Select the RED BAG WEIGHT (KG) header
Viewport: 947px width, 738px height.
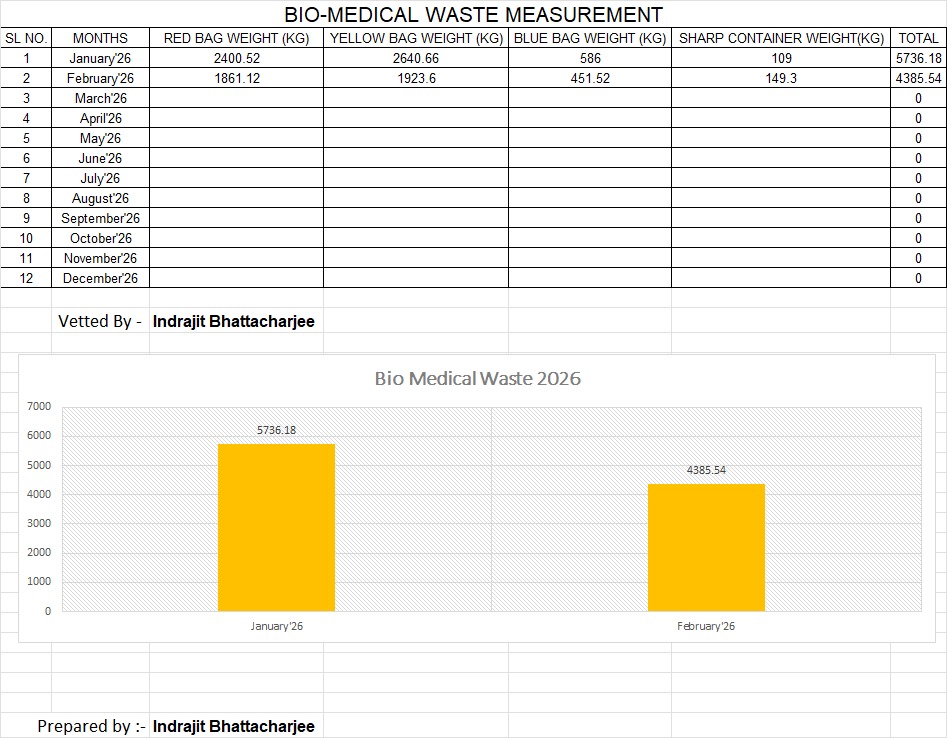click(236, 38)
